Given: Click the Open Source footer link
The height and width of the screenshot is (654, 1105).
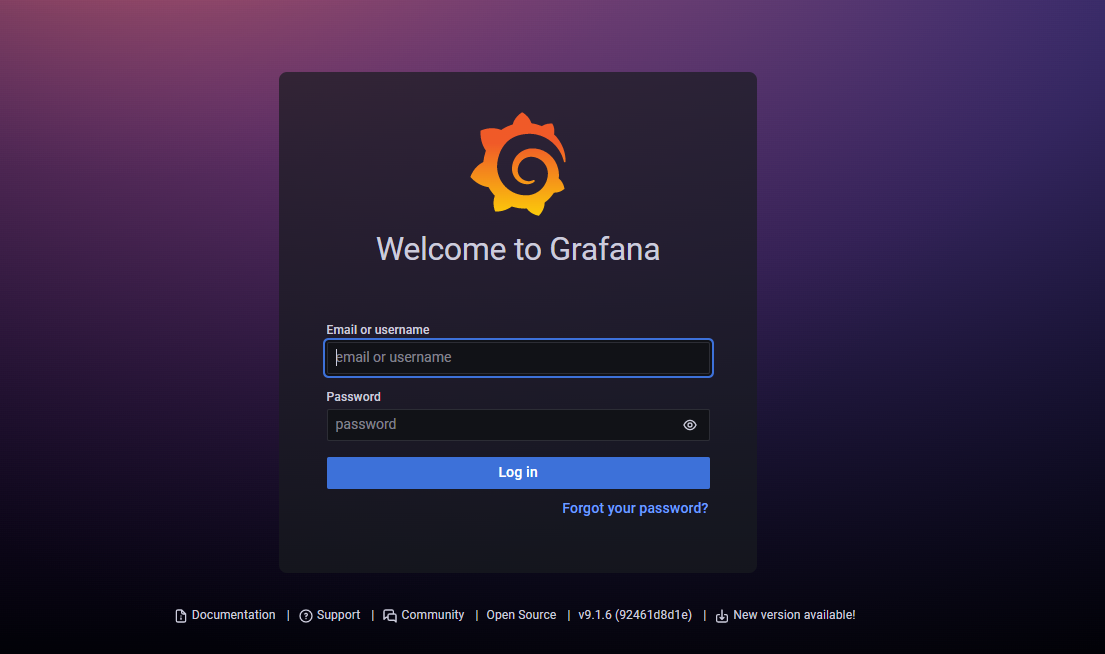Looking at the screenshot, I should (x=521, y=615).
